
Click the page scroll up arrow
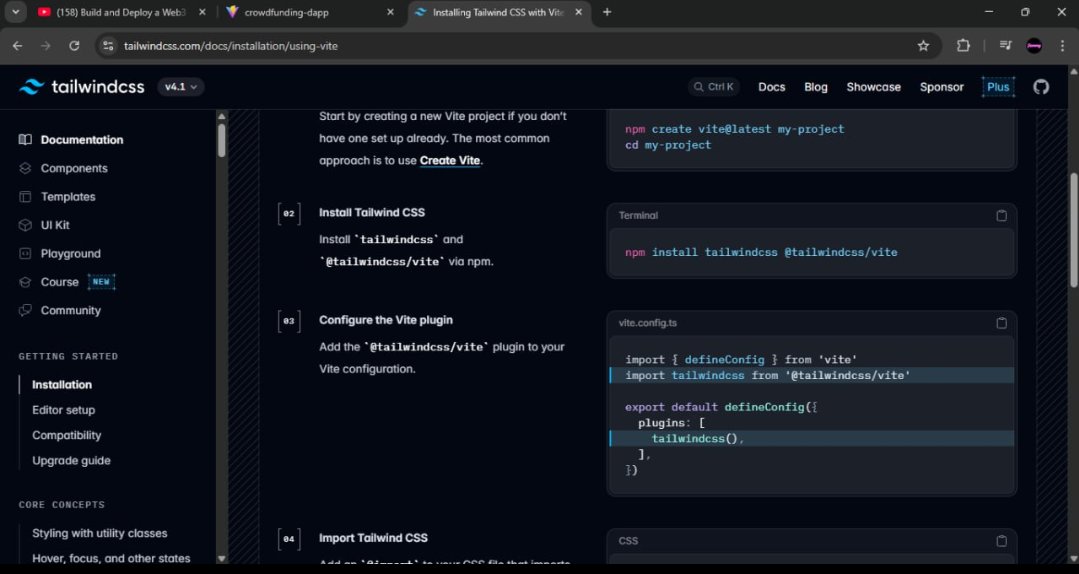(1073, 71)
